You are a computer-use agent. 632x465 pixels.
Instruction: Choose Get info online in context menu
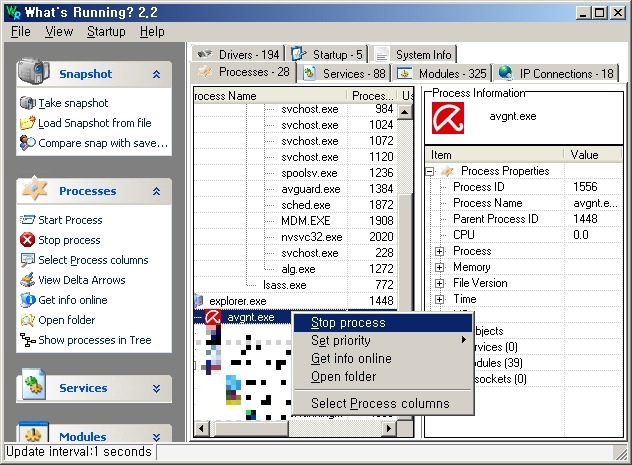(x=383, y=358)
